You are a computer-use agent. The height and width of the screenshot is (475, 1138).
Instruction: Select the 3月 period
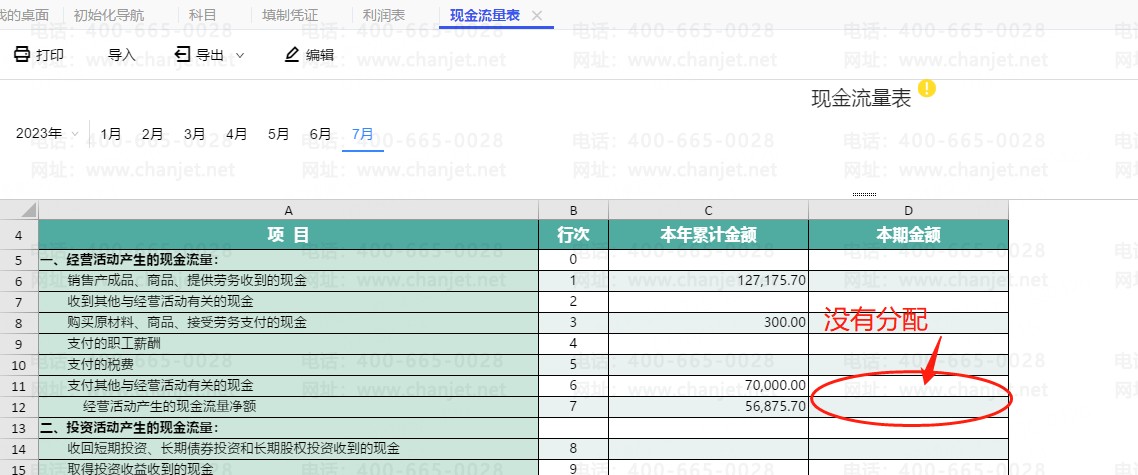[x=195, y=134]
